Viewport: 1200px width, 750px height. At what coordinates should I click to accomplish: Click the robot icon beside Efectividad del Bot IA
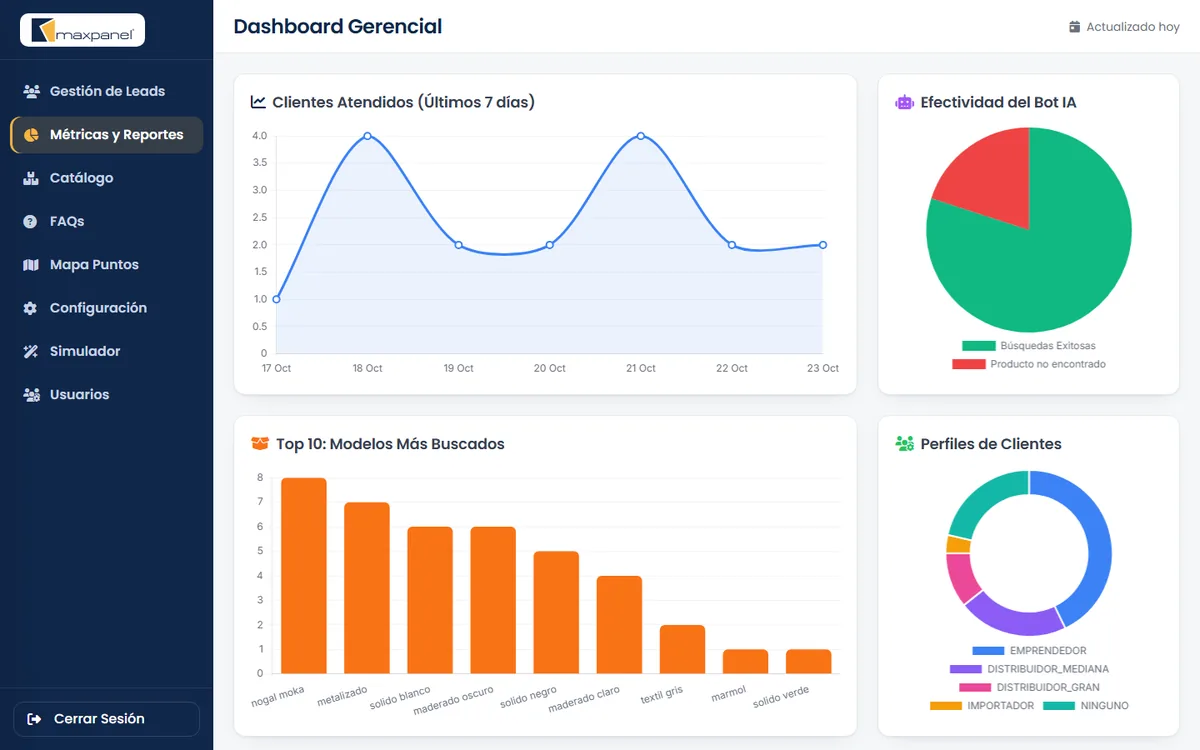904,102
